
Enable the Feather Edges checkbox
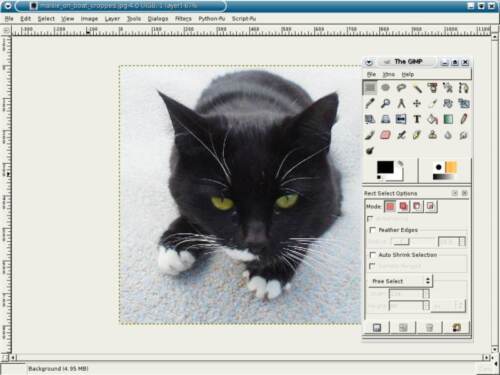(x=373, y=230)
